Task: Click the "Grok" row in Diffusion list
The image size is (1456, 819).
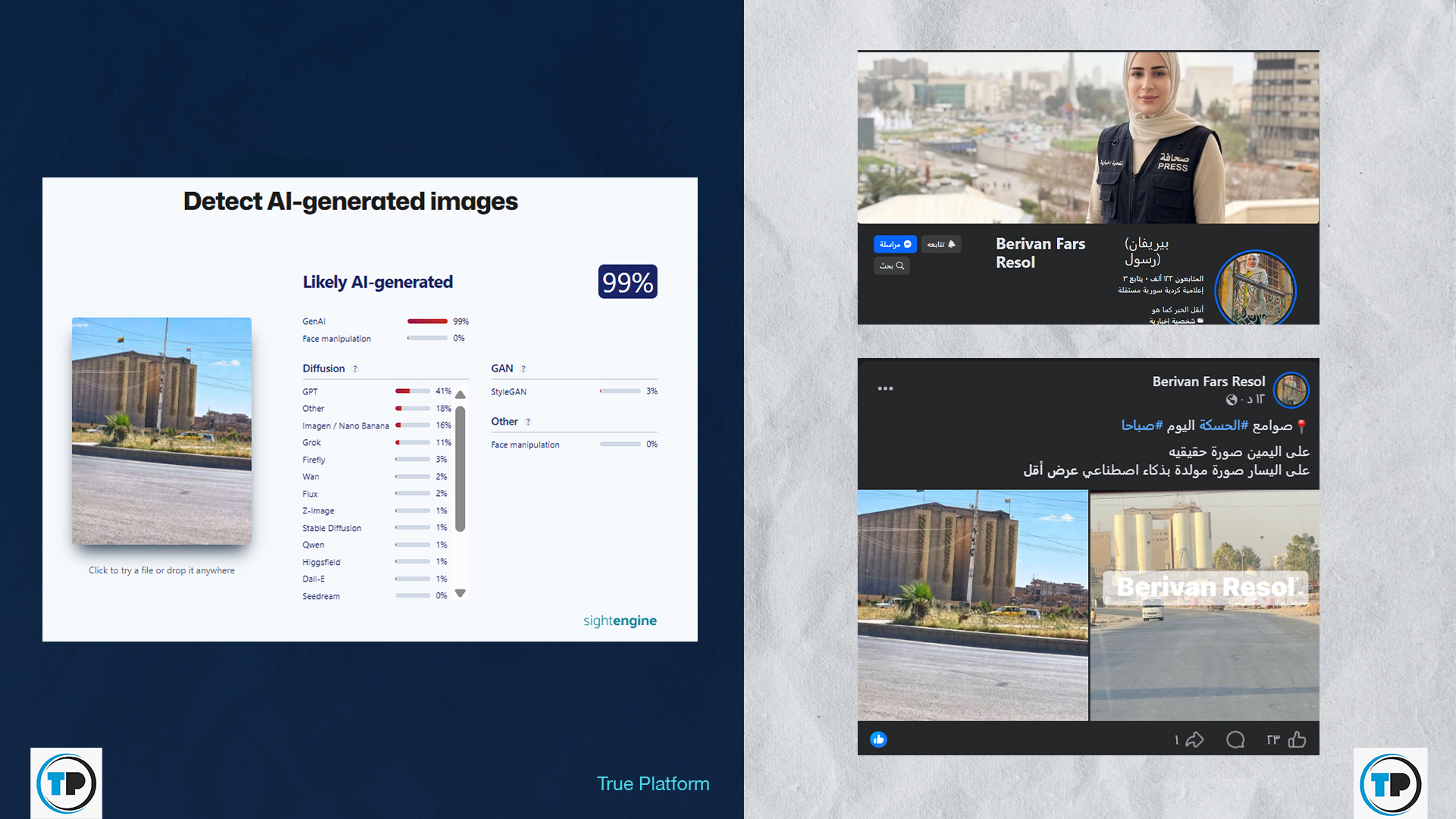Action: pos(377,443)
